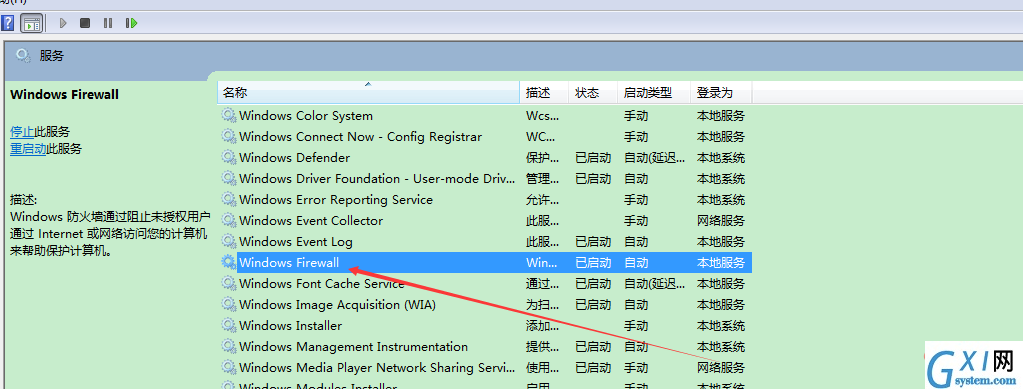Pause service with the pause toolbar button
The height and width of the screenshot is (389, 1023).
(108, 23)
